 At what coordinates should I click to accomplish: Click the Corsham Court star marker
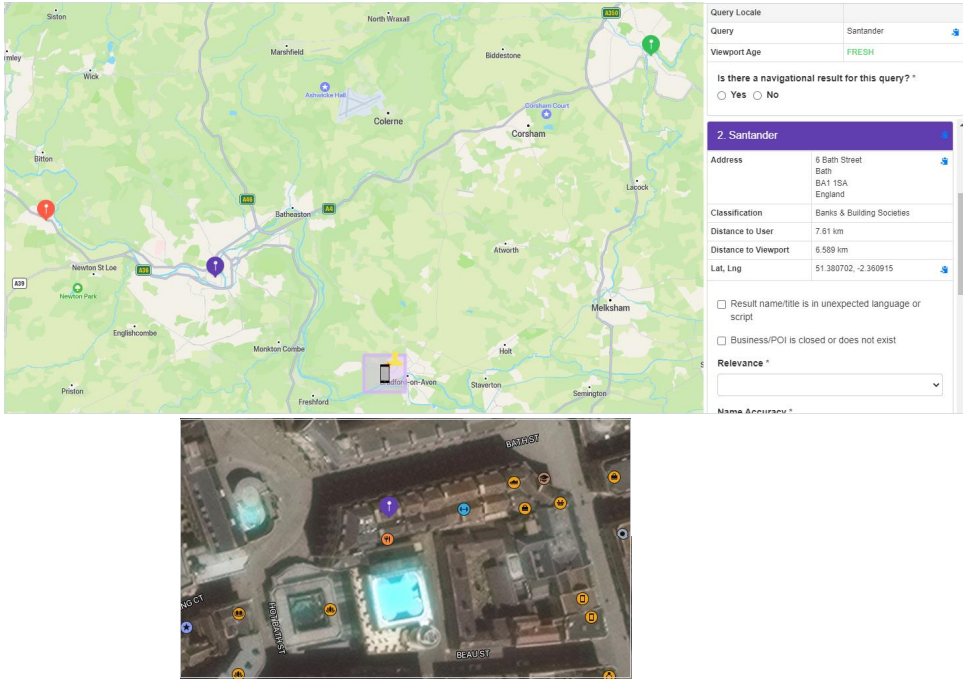tap(546, 114)
